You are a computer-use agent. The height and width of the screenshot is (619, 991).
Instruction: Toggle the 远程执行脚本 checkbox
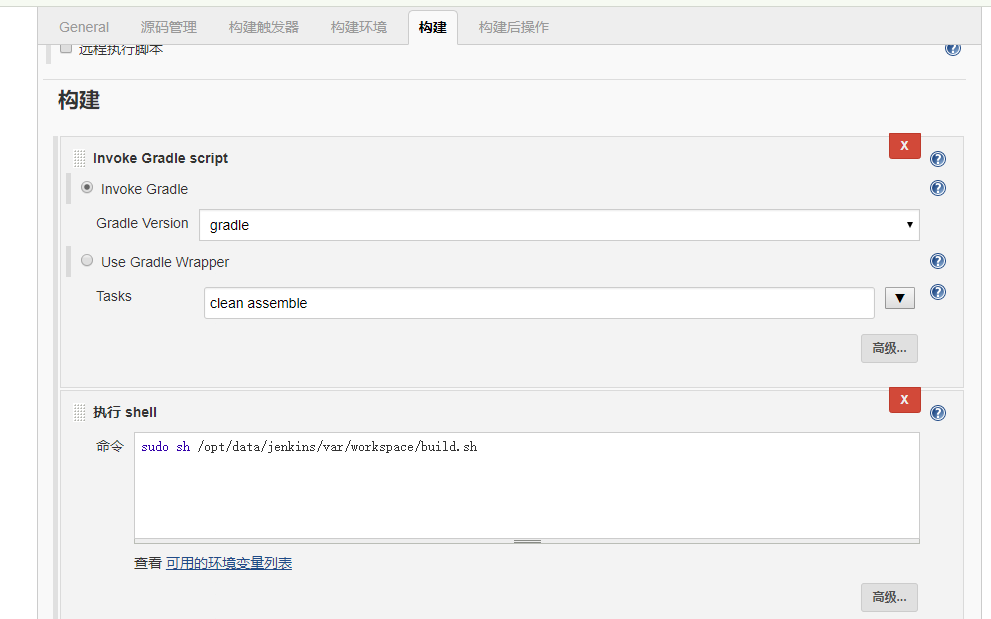coord(66,49)
